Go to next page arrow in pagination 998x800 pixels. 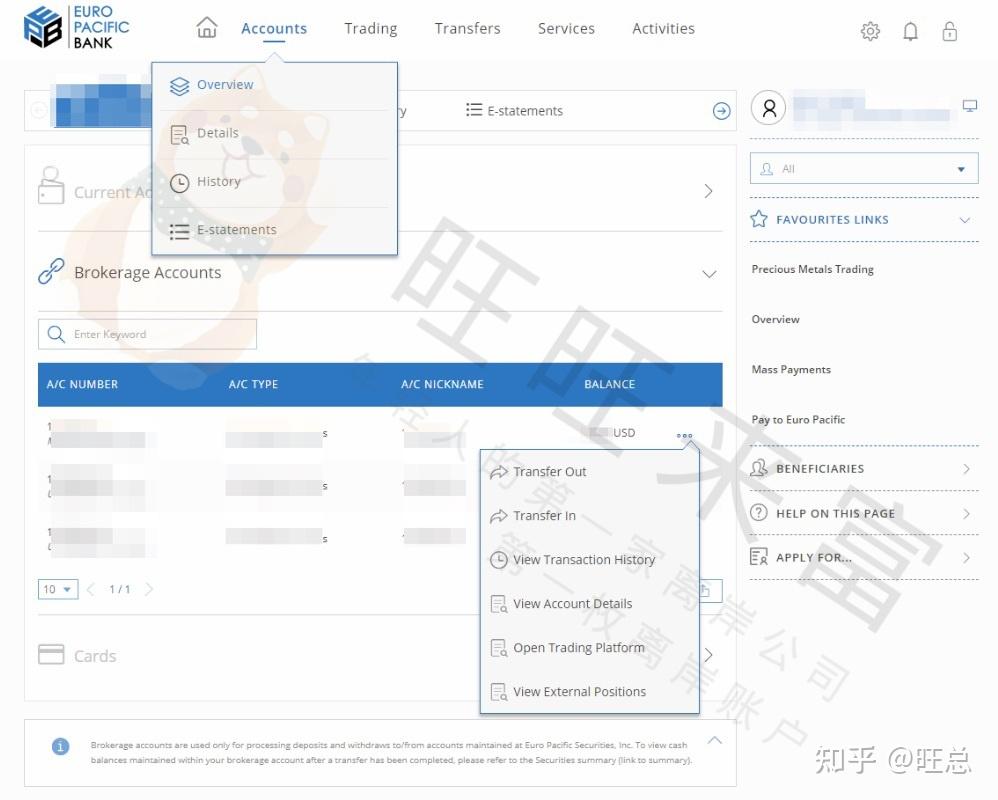tap(149, 589)
